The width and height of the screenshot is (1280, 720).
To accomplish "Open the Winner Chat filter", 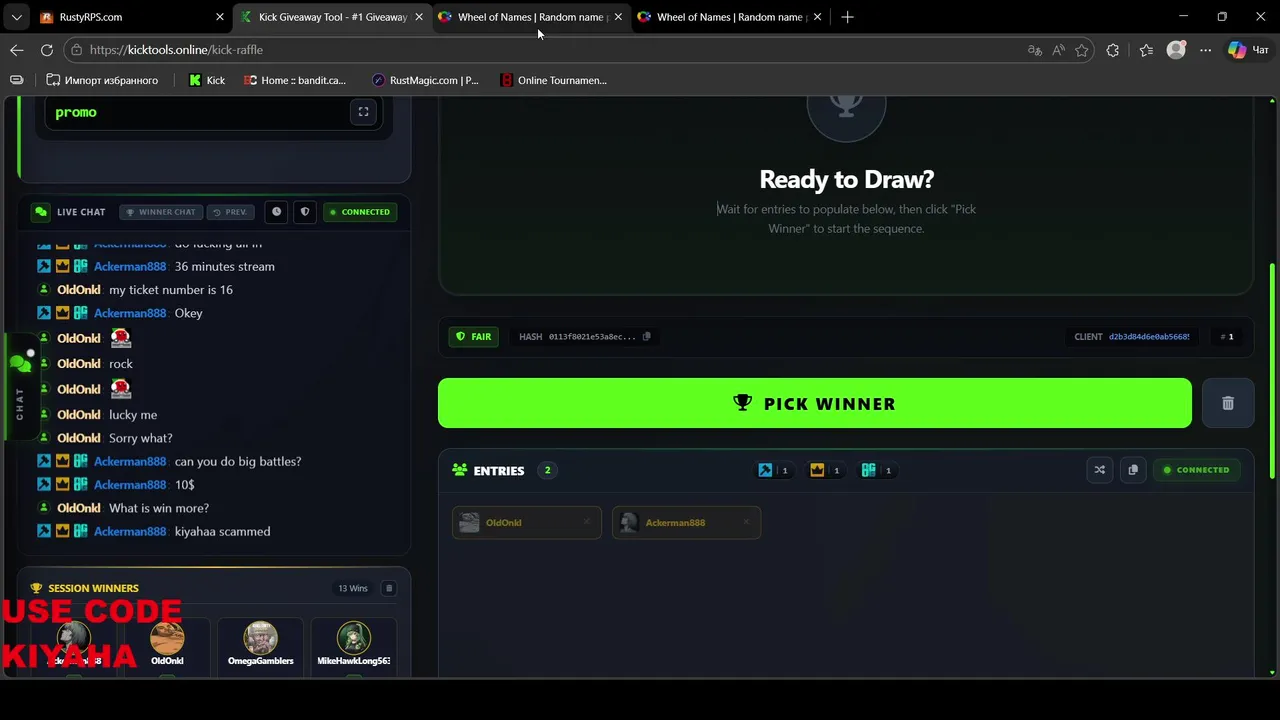I will pos(161,212).
